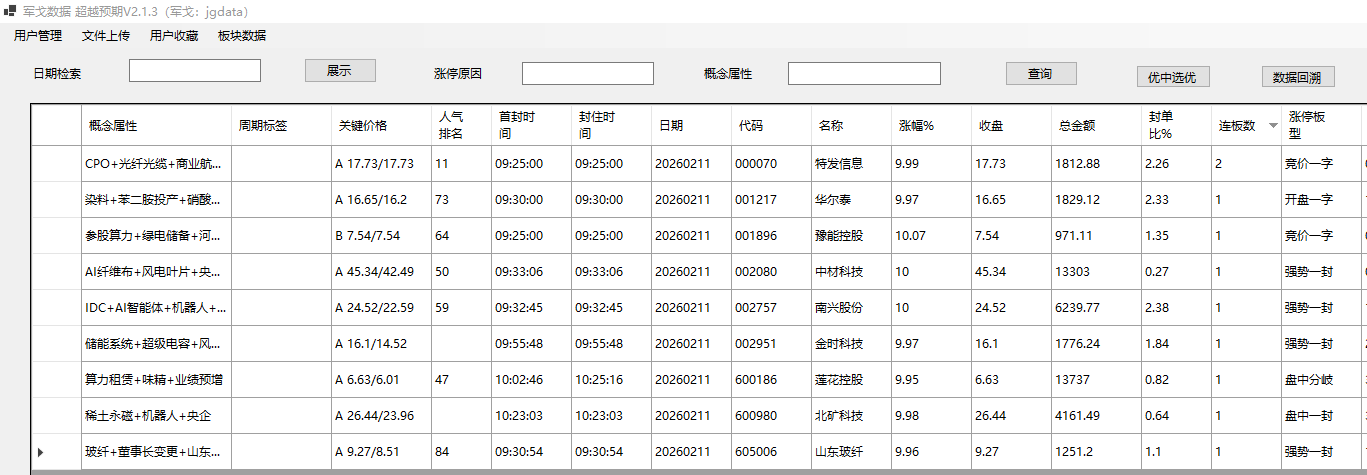Click the 查询 button
1367x475 pixels.
tap(1041, 74)
